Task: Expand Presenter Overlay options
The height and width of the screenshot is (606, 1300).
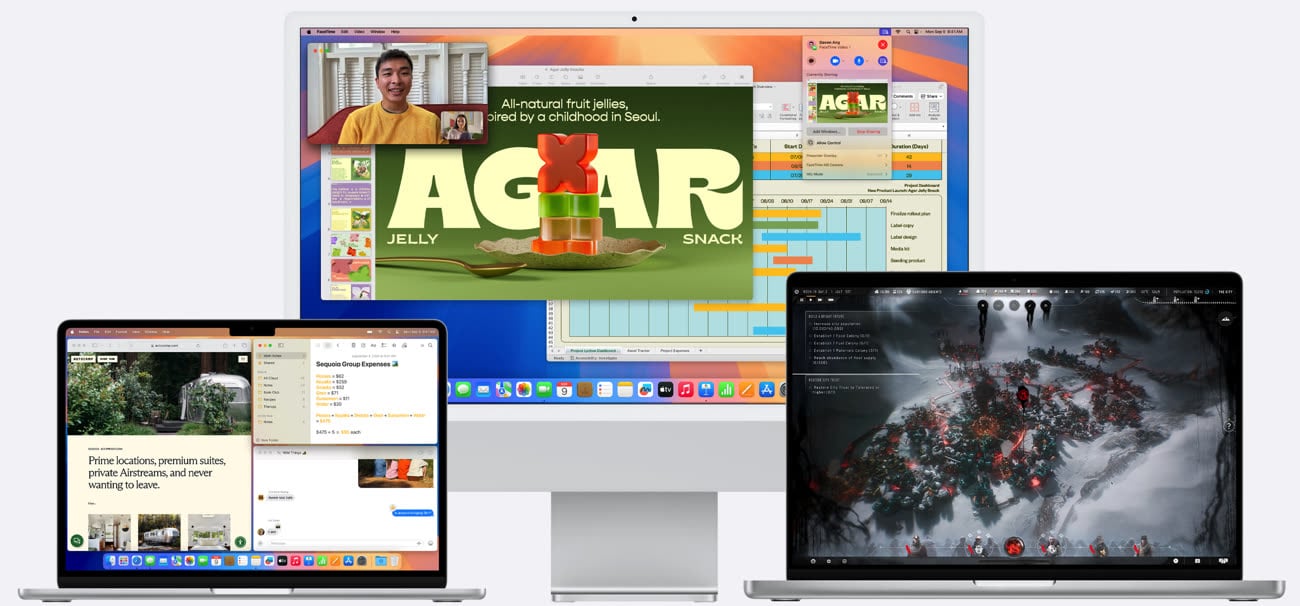Action: [848, 156]
